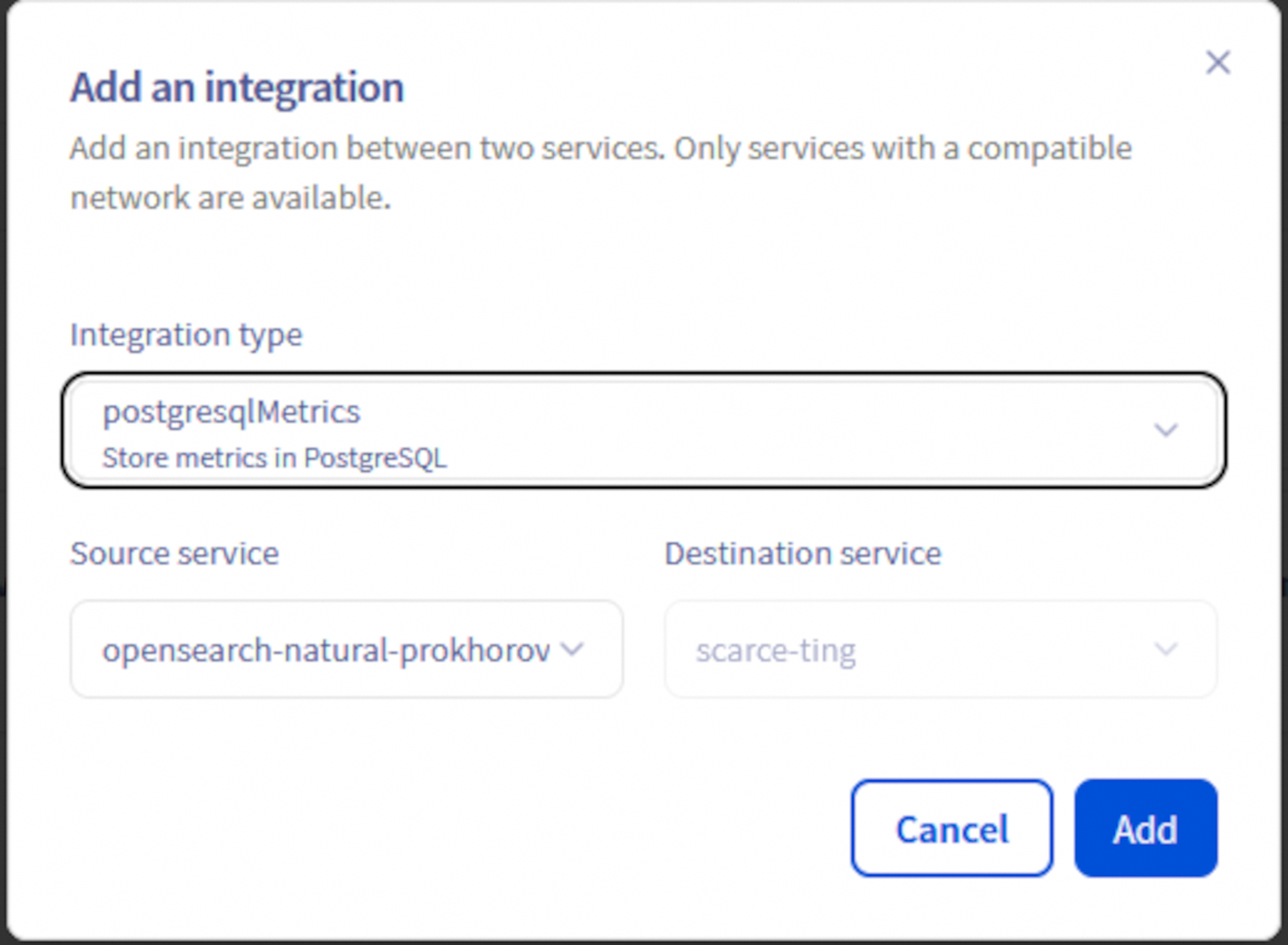Image resolution: width=1288 pixels, height=945 pixels.
Task: Click the postgresqlMetrics selector arrow
Action: [x=1166, y=430]
